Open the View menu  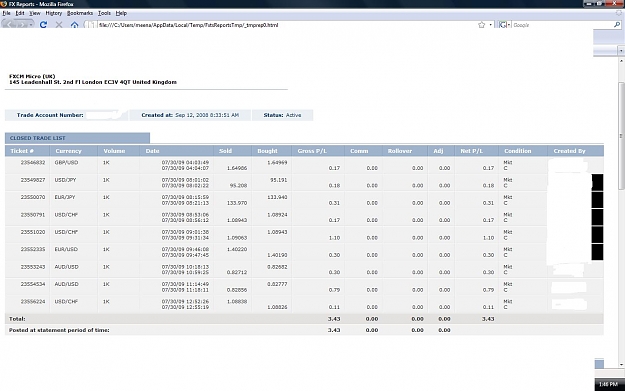coord(35,13)
